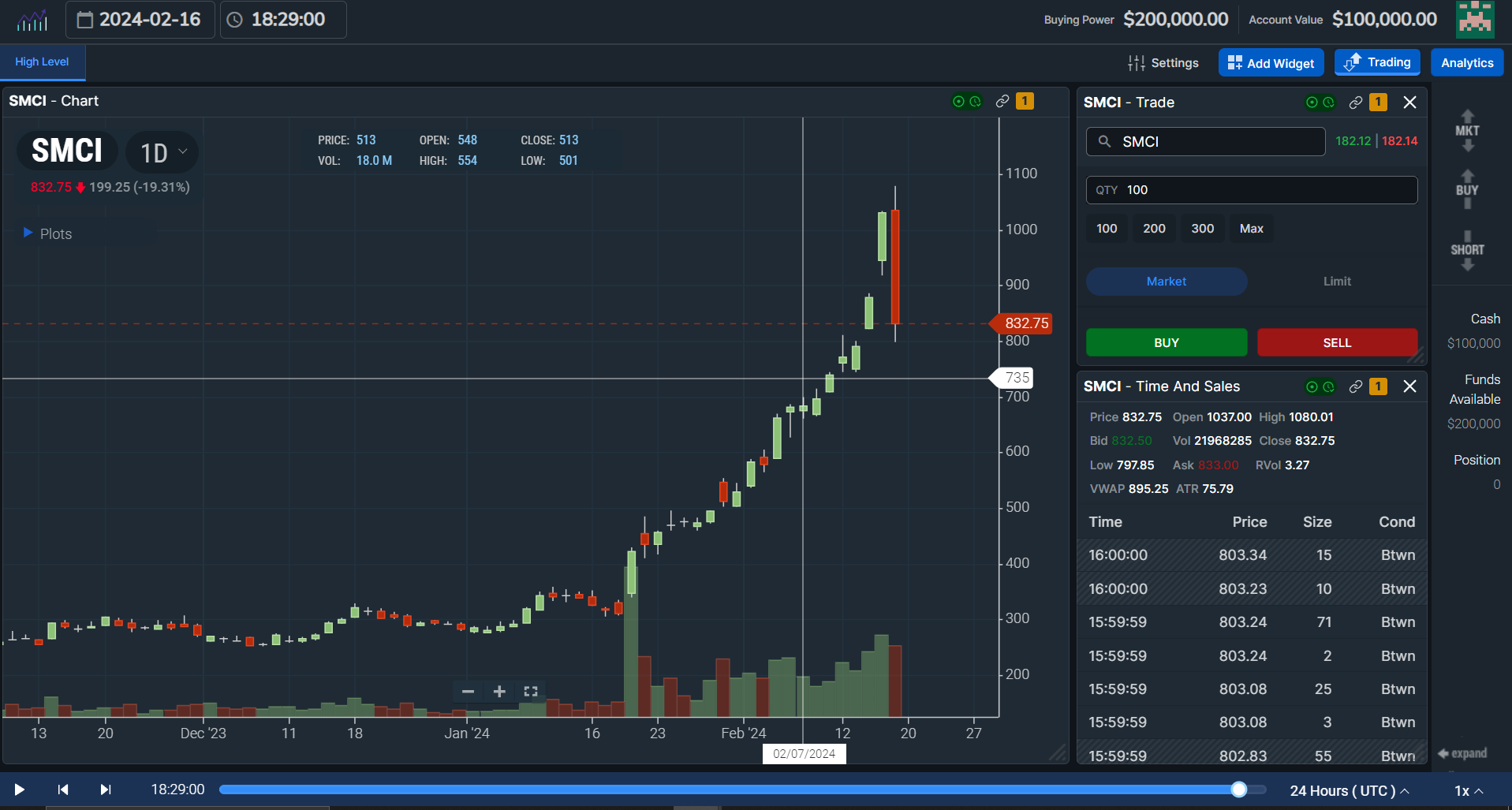Image resolution: width=1512 pixels, height=810 pixels.
Task: Open the calendar date picker icon
Action: [x=87, y=20]
